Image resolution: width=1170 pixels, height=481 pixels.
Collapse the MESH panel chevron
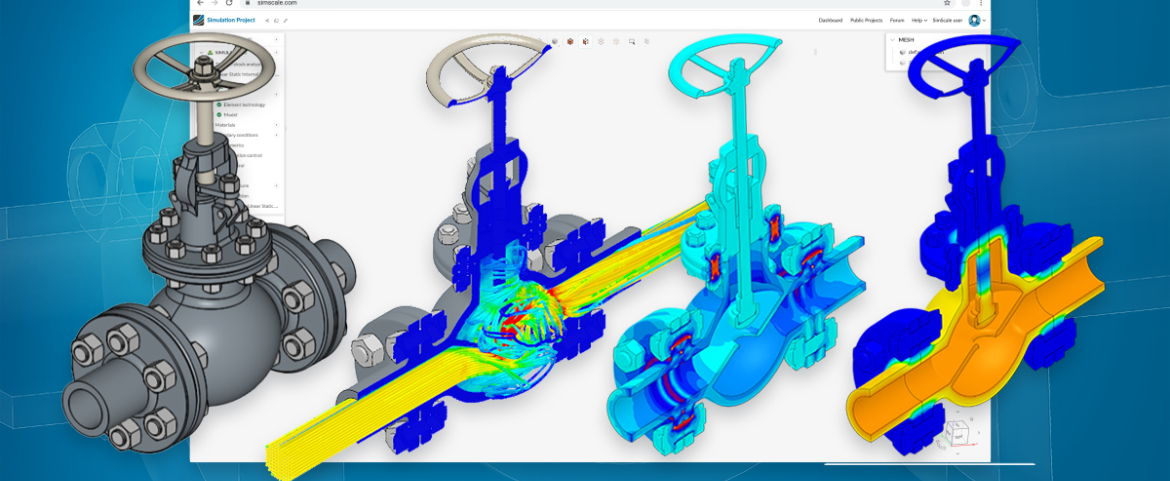point(893,41)
